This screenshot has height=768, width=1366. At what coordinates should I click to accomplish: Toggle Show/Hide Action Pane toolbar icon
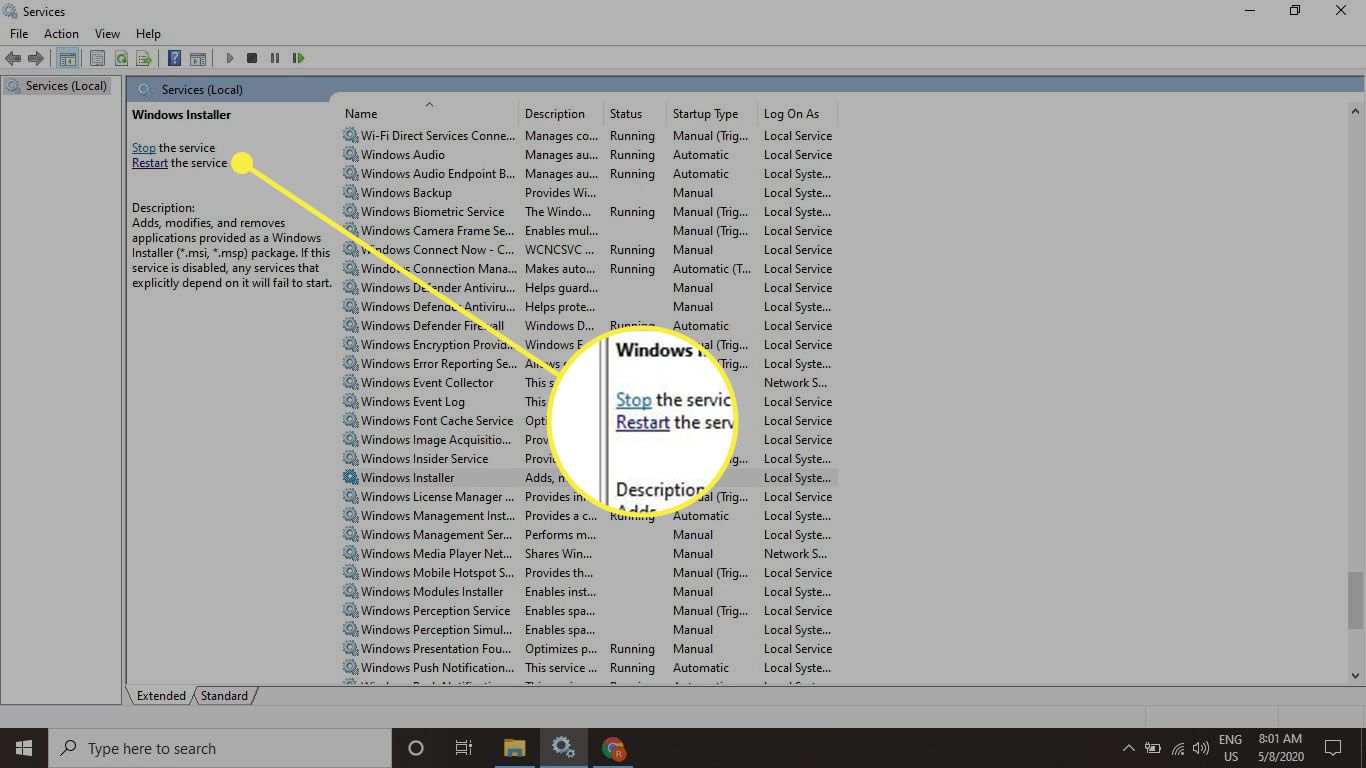(198, 59)
